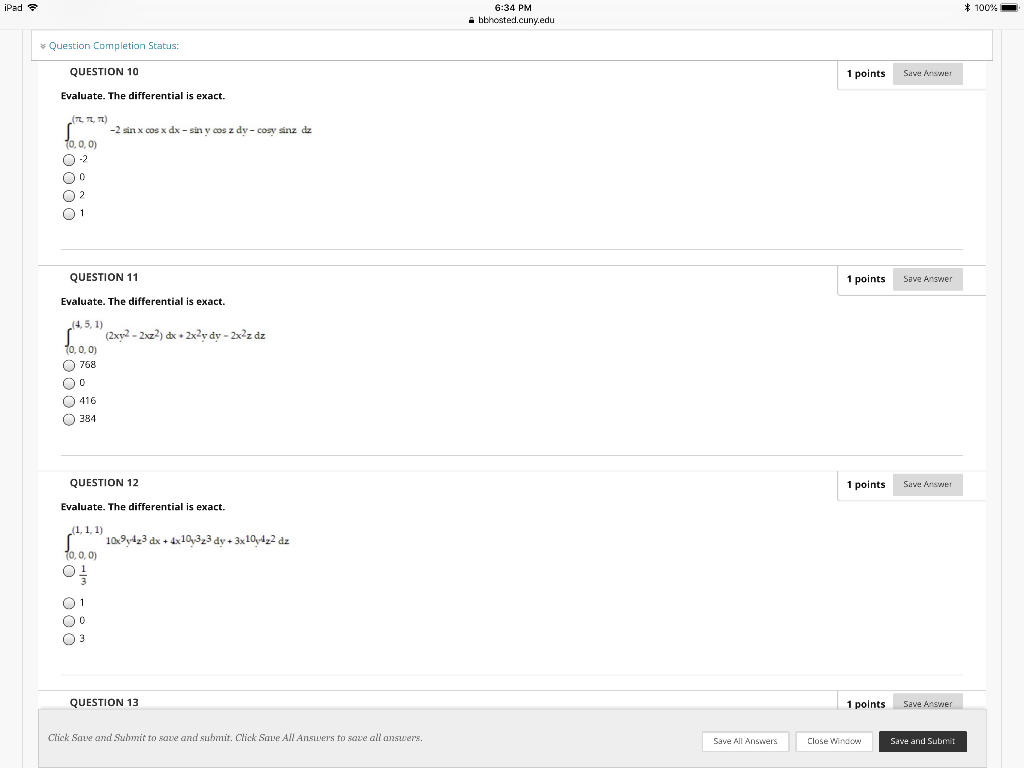Click Save and Submit to finish
This screenshot has height=768, width=1024.
pos(922,741)
